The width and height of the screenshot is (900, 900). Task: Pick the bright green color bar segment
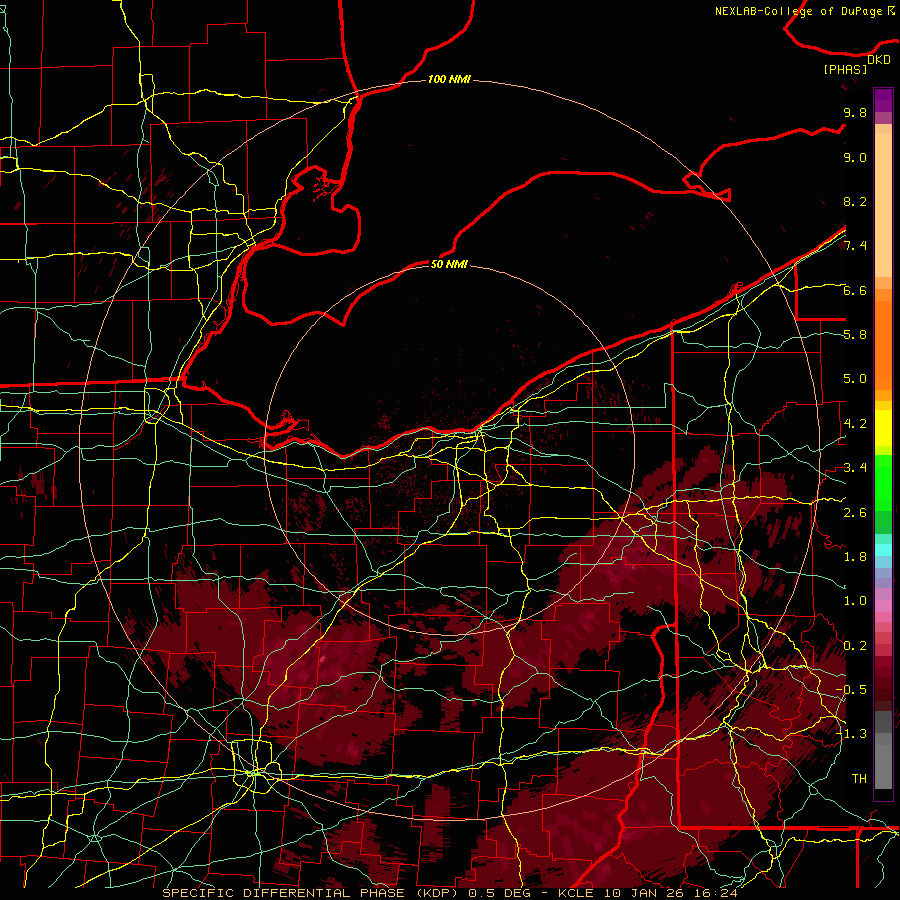click(883, 482)
